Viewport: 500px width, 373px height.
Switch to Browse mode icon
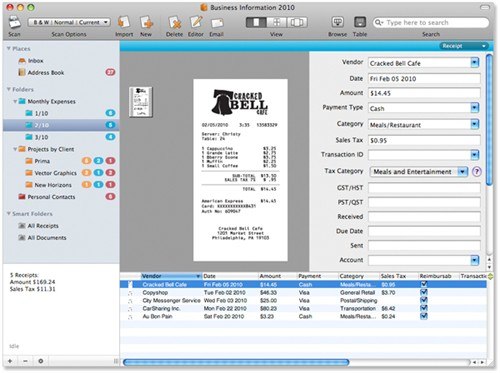(337, 23)
